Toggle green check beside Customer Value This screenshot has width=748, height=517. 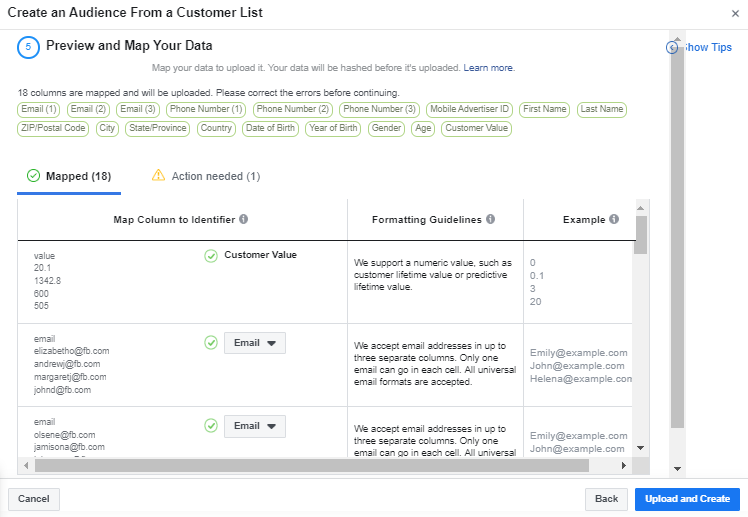(211, 256)
